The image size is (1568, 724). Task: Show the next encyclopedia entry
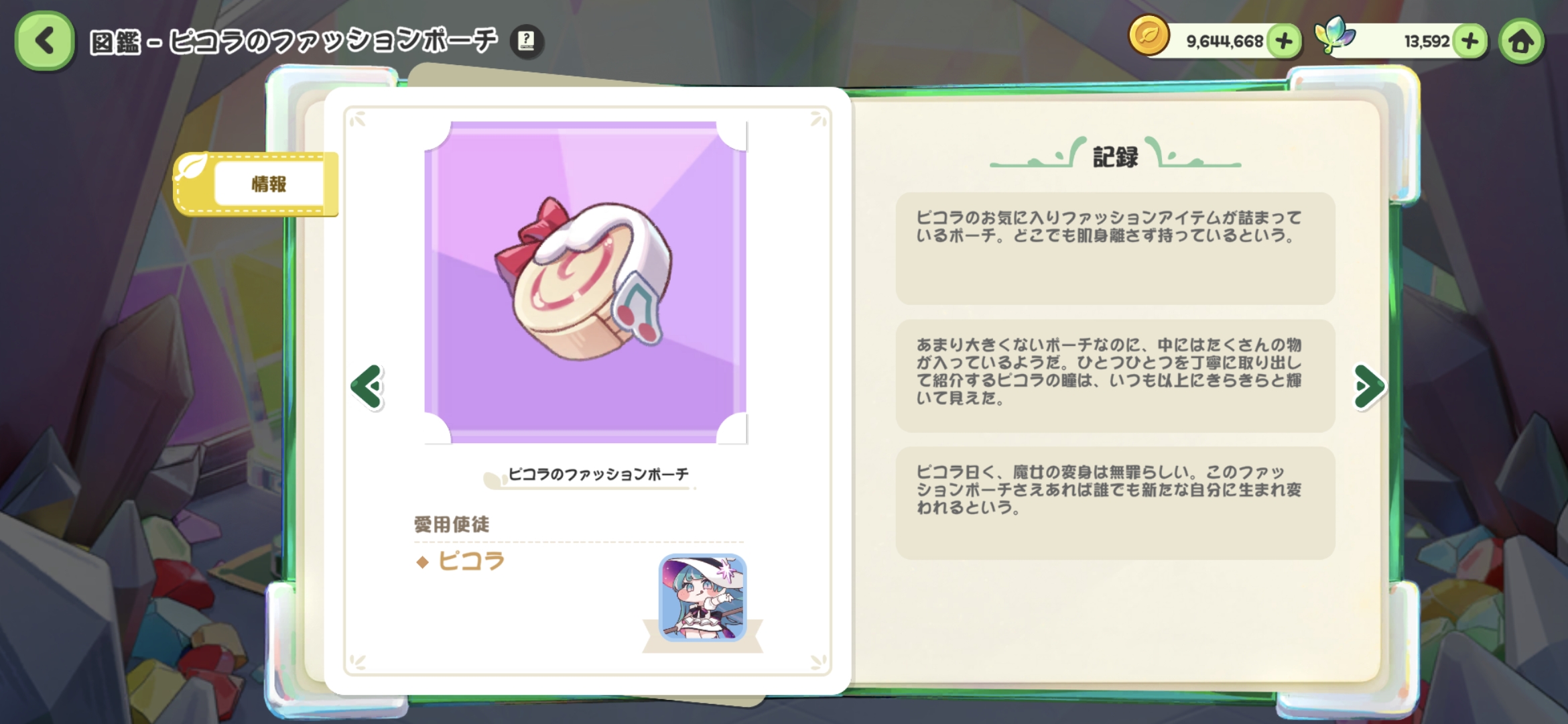1368,387
